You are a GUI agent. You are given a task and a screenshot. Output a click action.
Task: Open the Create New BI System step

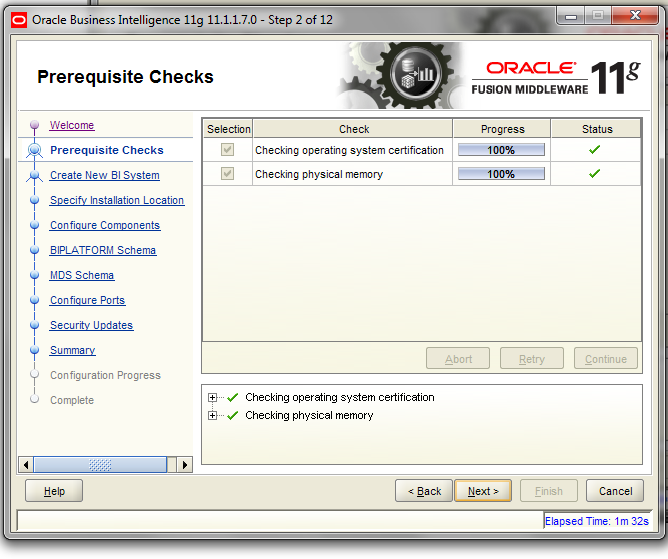(105, 175)
